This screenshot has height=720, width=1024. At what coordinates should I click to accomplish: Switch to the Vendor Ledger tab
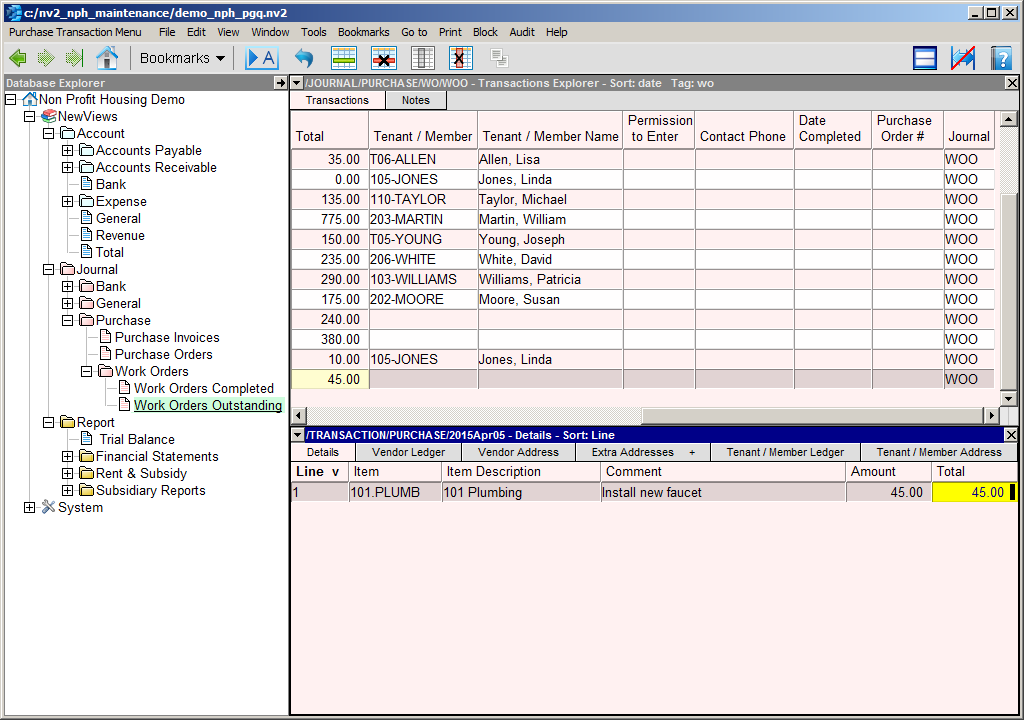(408, 452)
